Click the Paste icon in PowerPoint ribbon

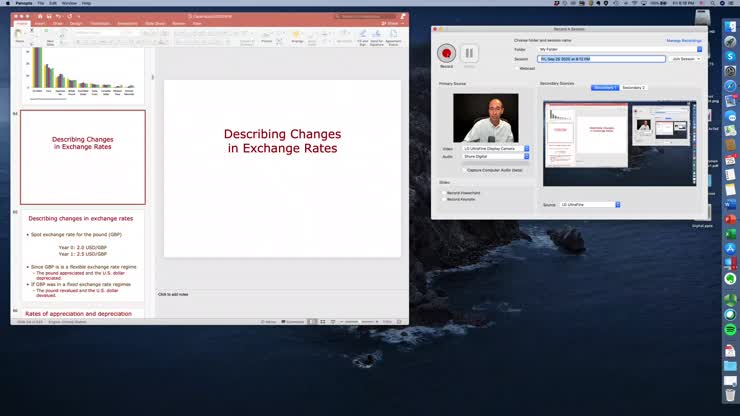(19, 35)
